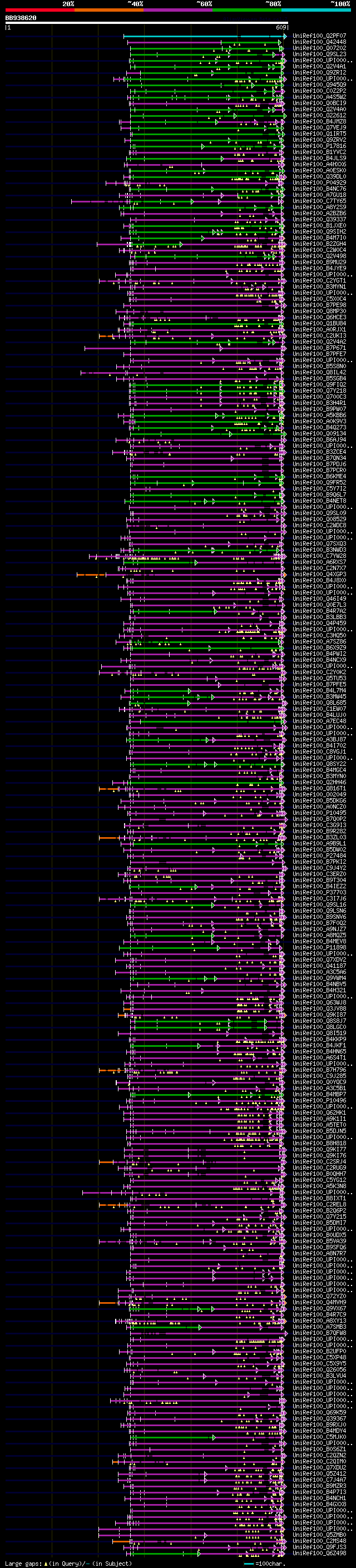
Task: Select hit label UniRef100_B4H321
Action: click(319, 990)
